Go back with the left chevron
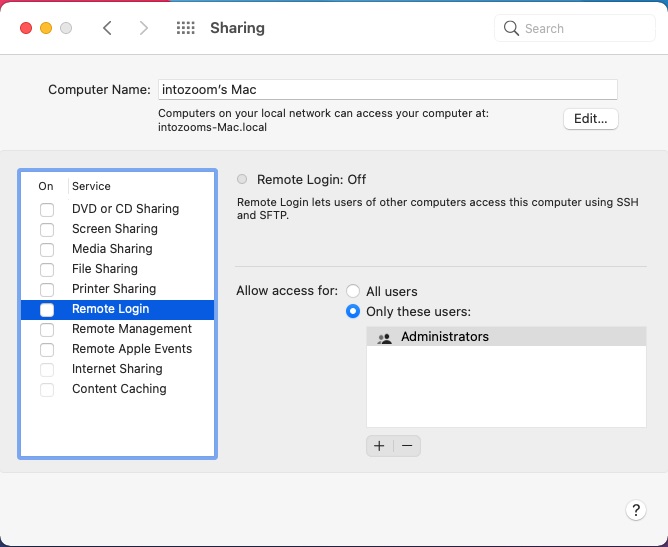 point(107,28)
